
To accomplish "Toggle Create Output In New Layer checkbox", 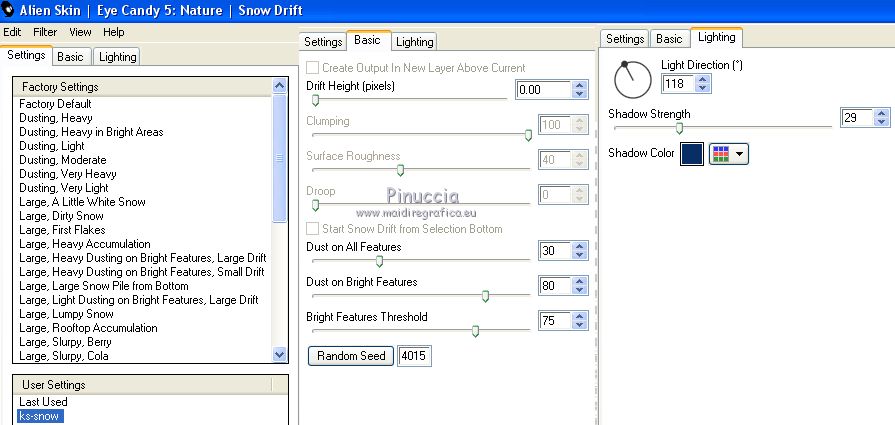I will coord(313,68).
